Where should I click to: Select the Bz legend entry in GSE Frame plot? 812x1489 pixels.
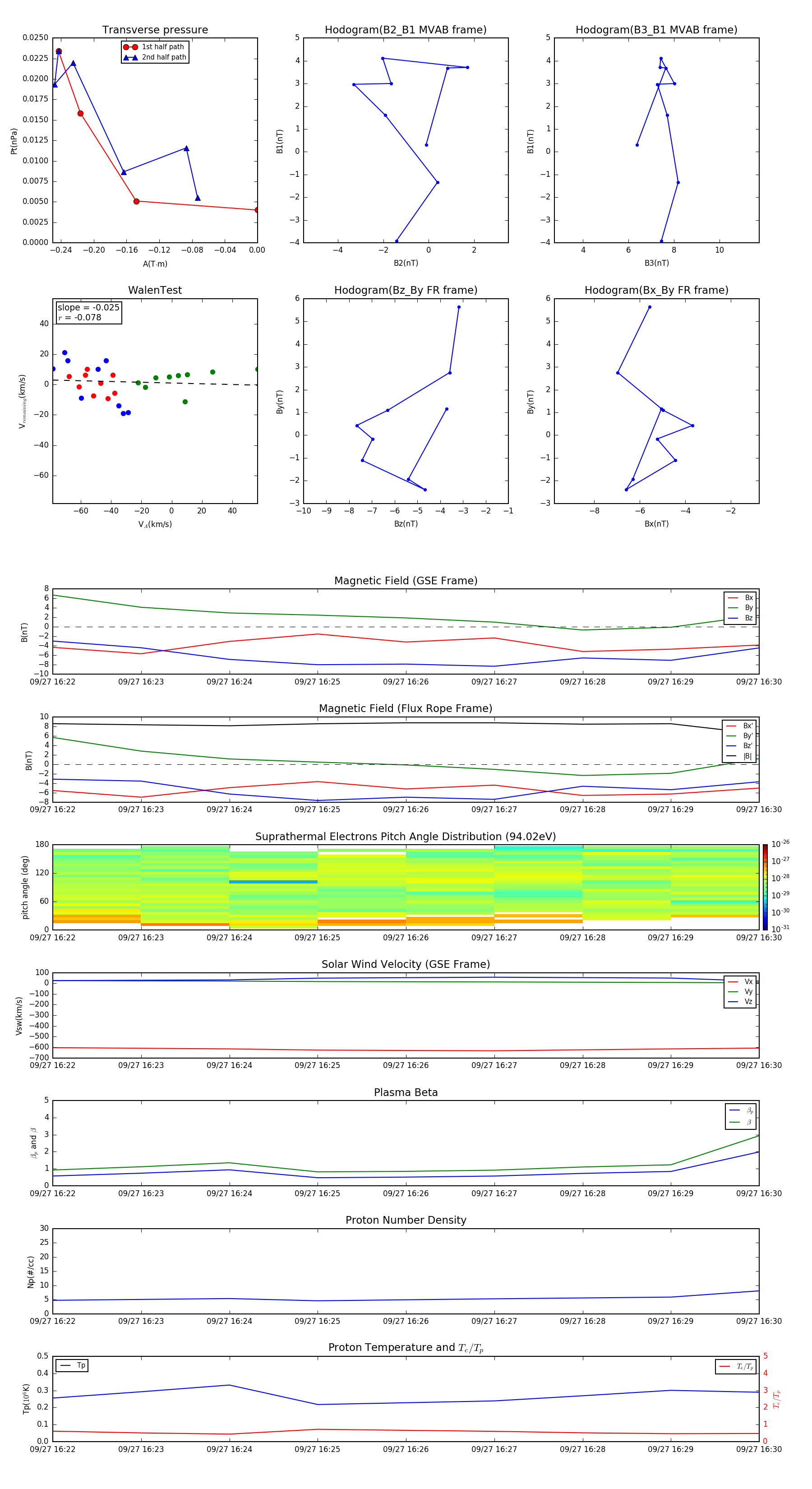[740, 618]
